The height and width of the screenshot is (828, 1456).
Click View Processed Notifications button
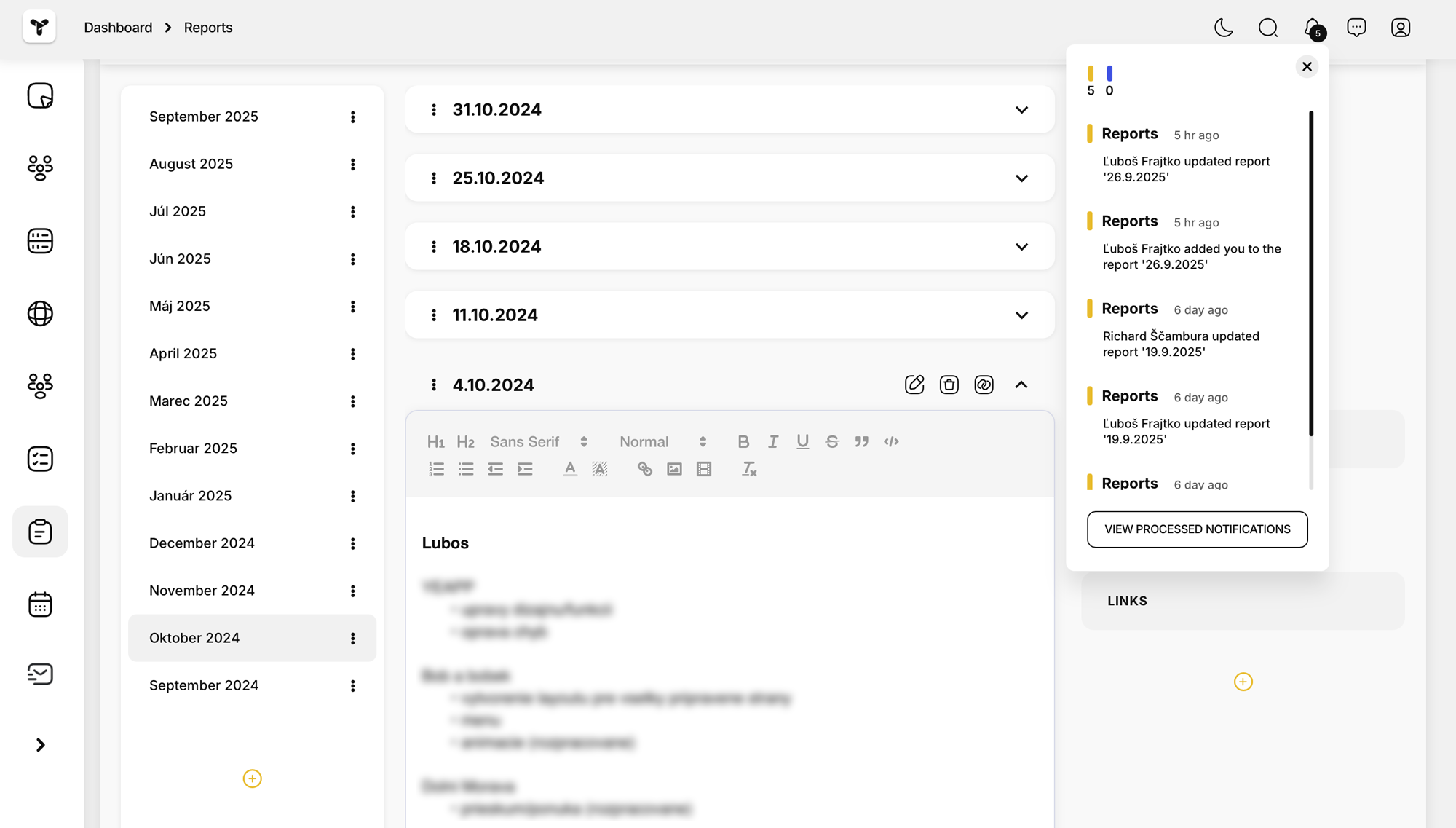point(1197,529)
